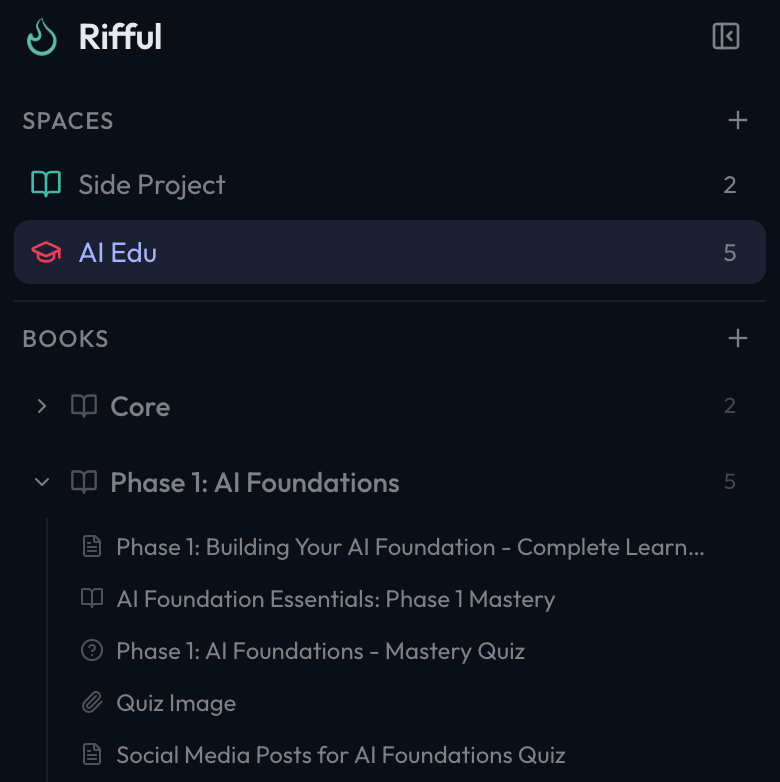Collapse the sidebar panel
The width and height of the screenshot is (780, 782).
coord(726,37)
